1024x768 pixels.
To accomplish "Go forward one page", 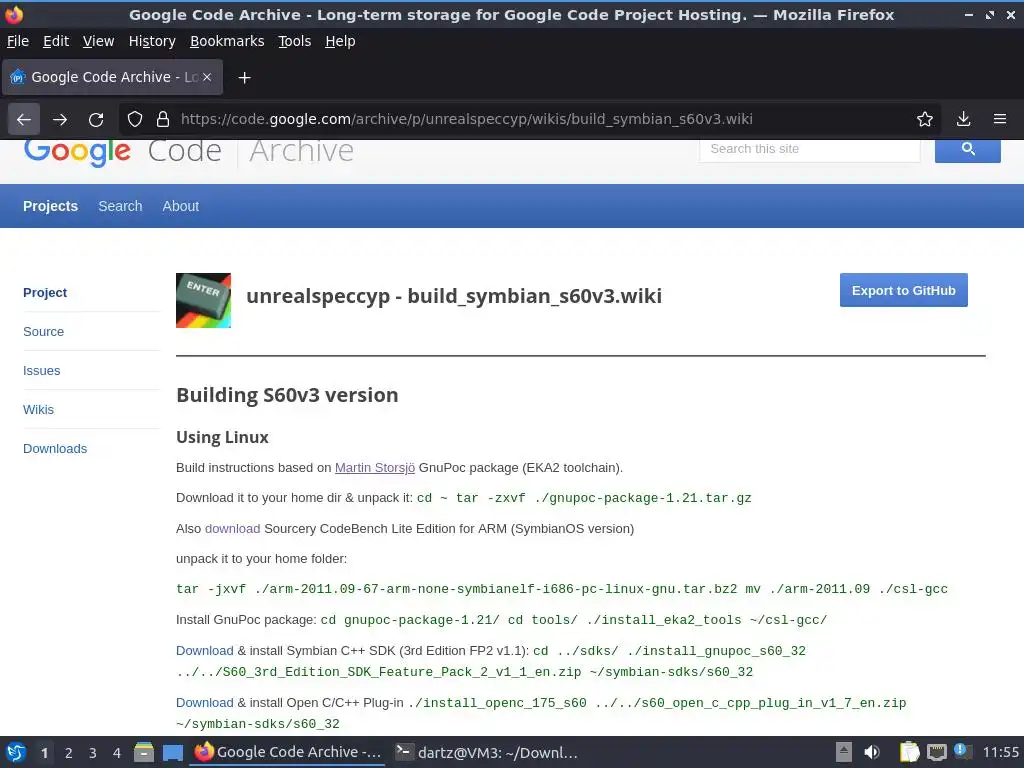I will (60, 119).
